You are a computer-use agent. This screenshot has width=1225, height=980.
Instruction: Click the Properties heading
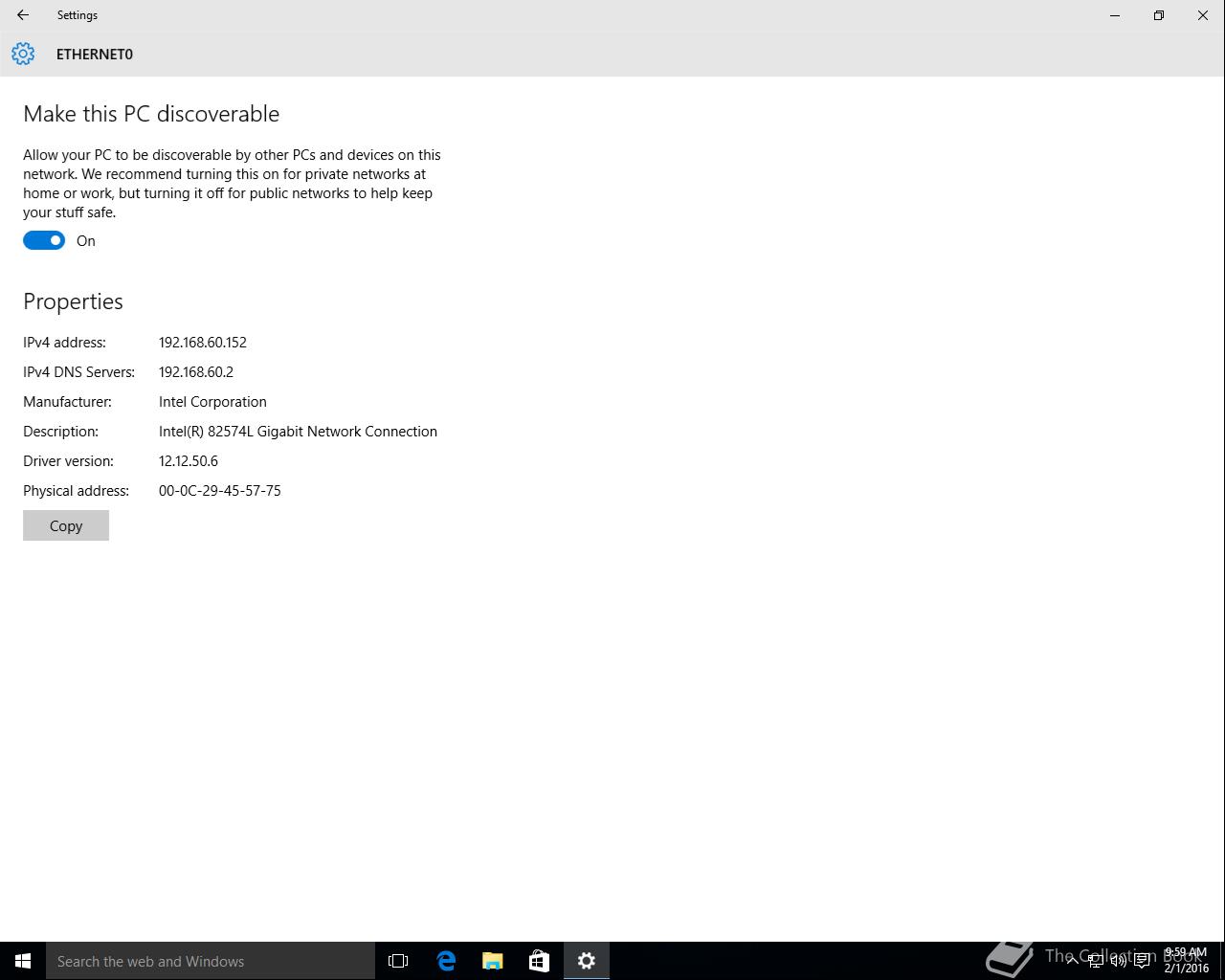(x=73, y=301)
